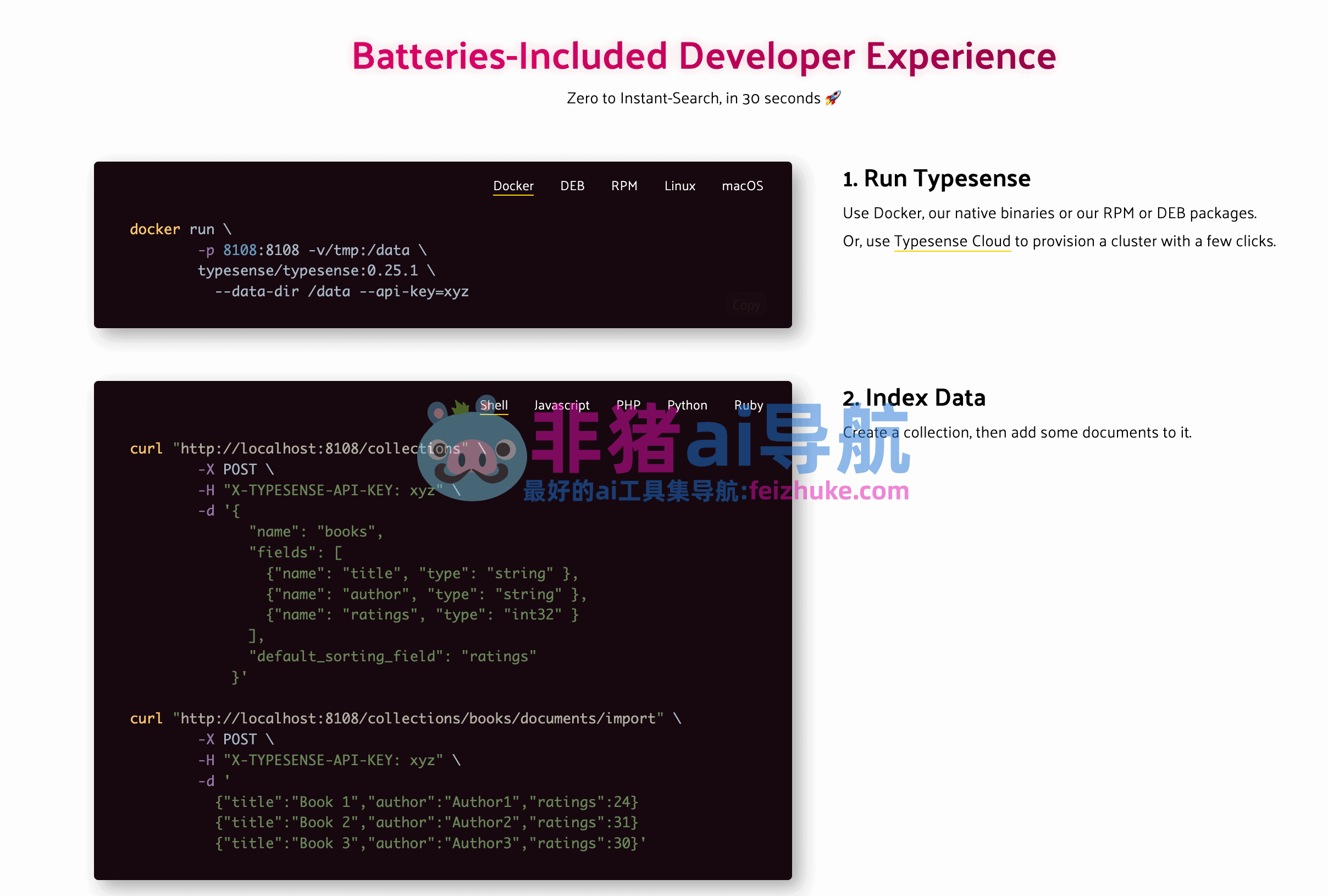Open the PHP code tab
The image size is (1328, 896).
(x=628, y=405)
